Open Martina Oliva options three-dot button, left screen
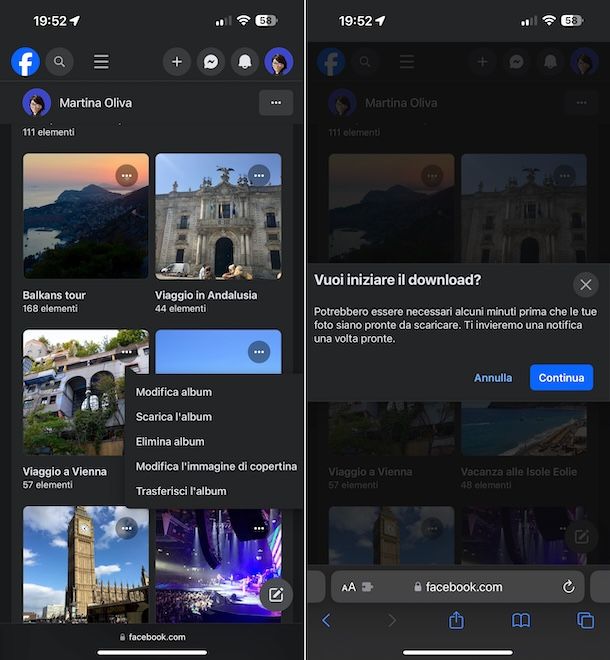This screenshot has width=610, height=660. (x=276, y=103)
